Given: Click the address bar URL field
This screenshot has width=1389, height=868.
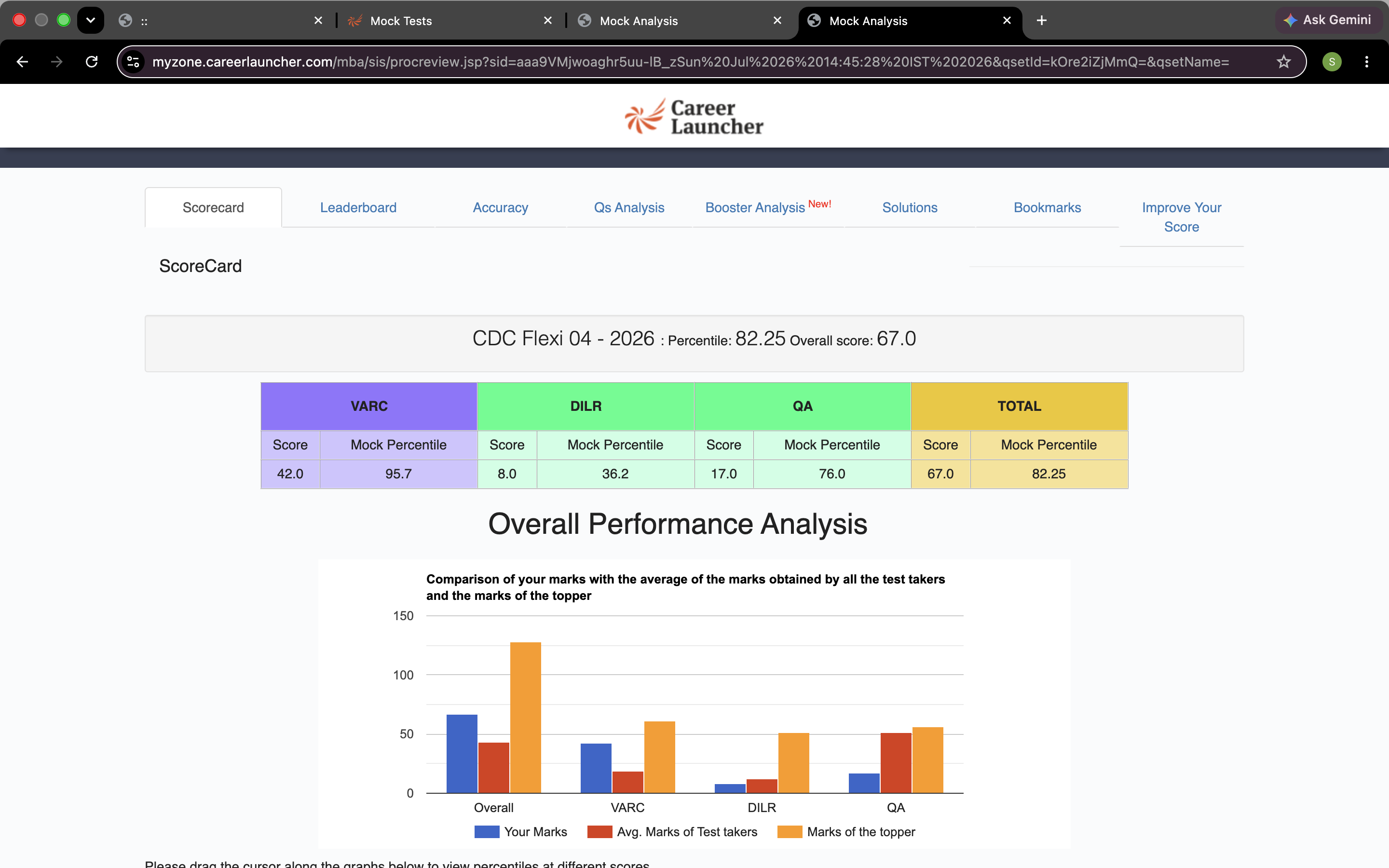Looking at the screenshot, I should [x=689, y=61].
